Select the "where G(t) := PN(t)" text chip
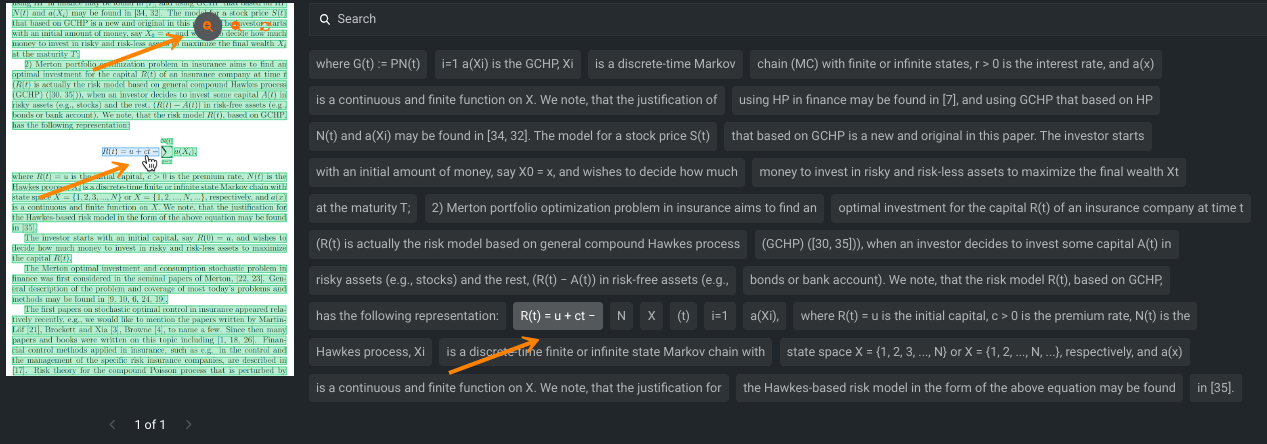This screenshot has height=444, width=1267. tap(369, 64)
